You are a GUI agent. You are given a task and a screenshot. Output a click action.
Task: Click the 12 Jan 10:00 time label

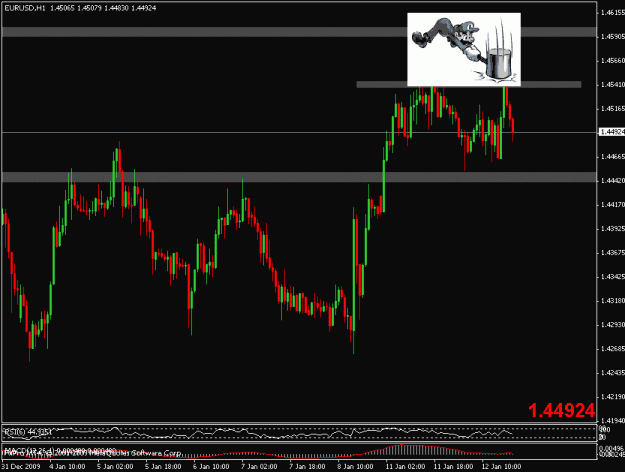pos(501,466)
